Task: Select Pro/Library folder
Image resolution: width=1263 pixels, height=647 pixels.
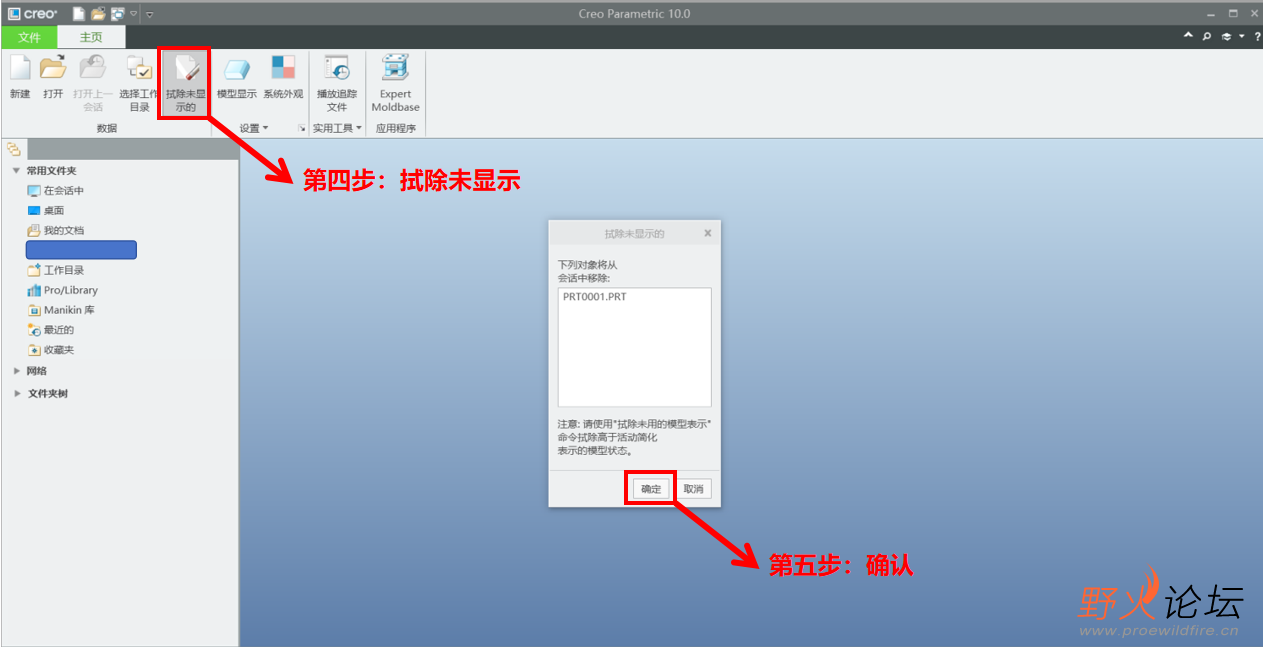Action: (63, 290)
